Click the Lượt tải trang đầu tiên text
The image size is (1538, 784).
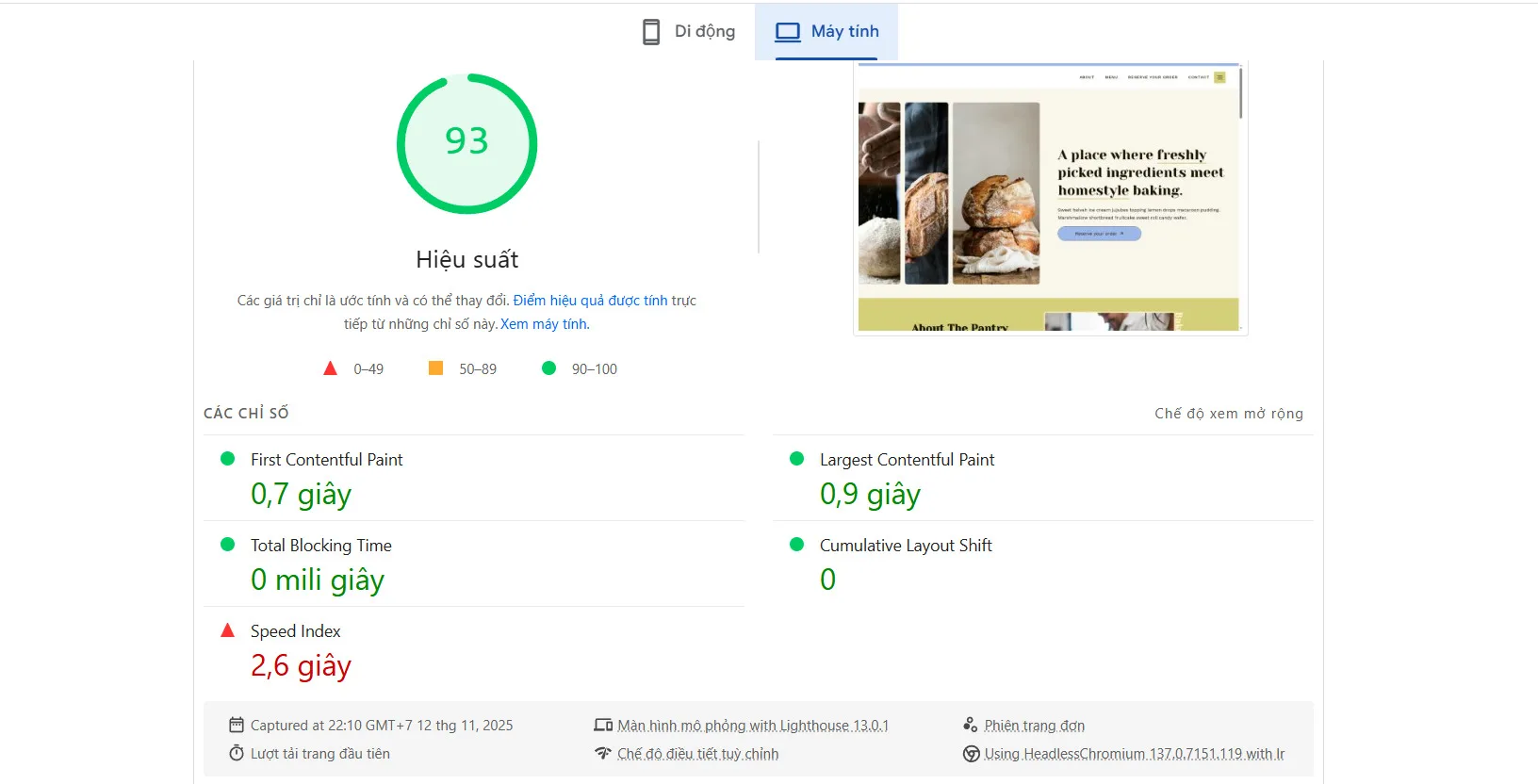(320, 754)
